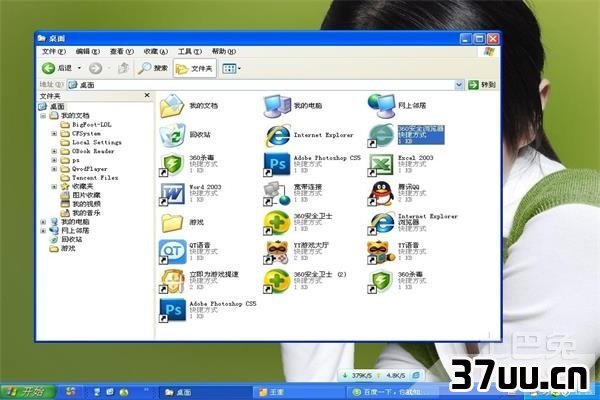Open the 收藏(A) menu
This screenshot has width=600, height=400.
tap(156, 51)
